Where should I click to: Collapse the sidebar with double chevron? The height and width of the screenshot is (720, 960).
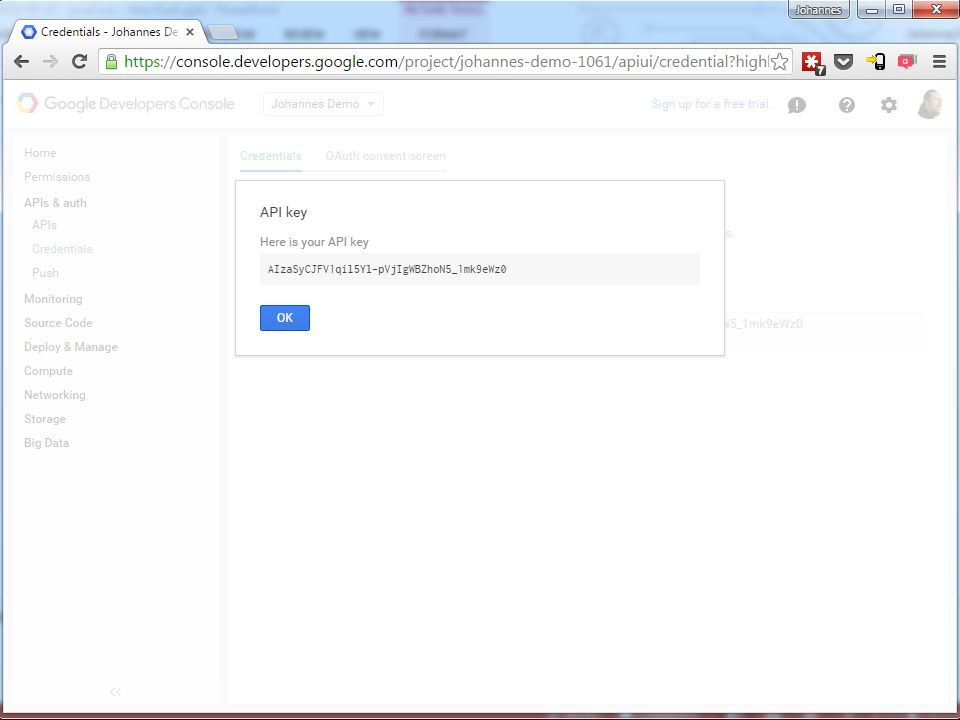[115, 692]
